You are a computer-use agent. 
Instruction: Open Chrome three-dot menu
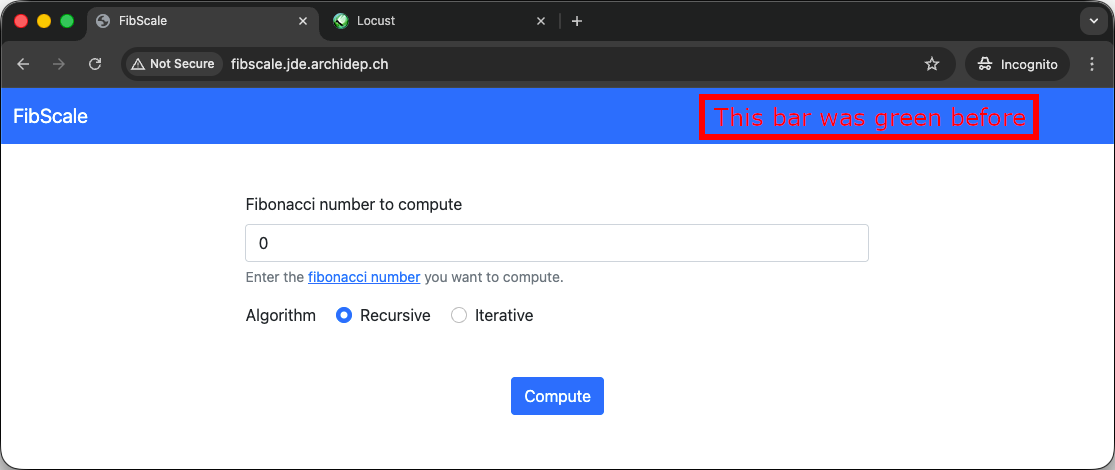(1092, 64)
